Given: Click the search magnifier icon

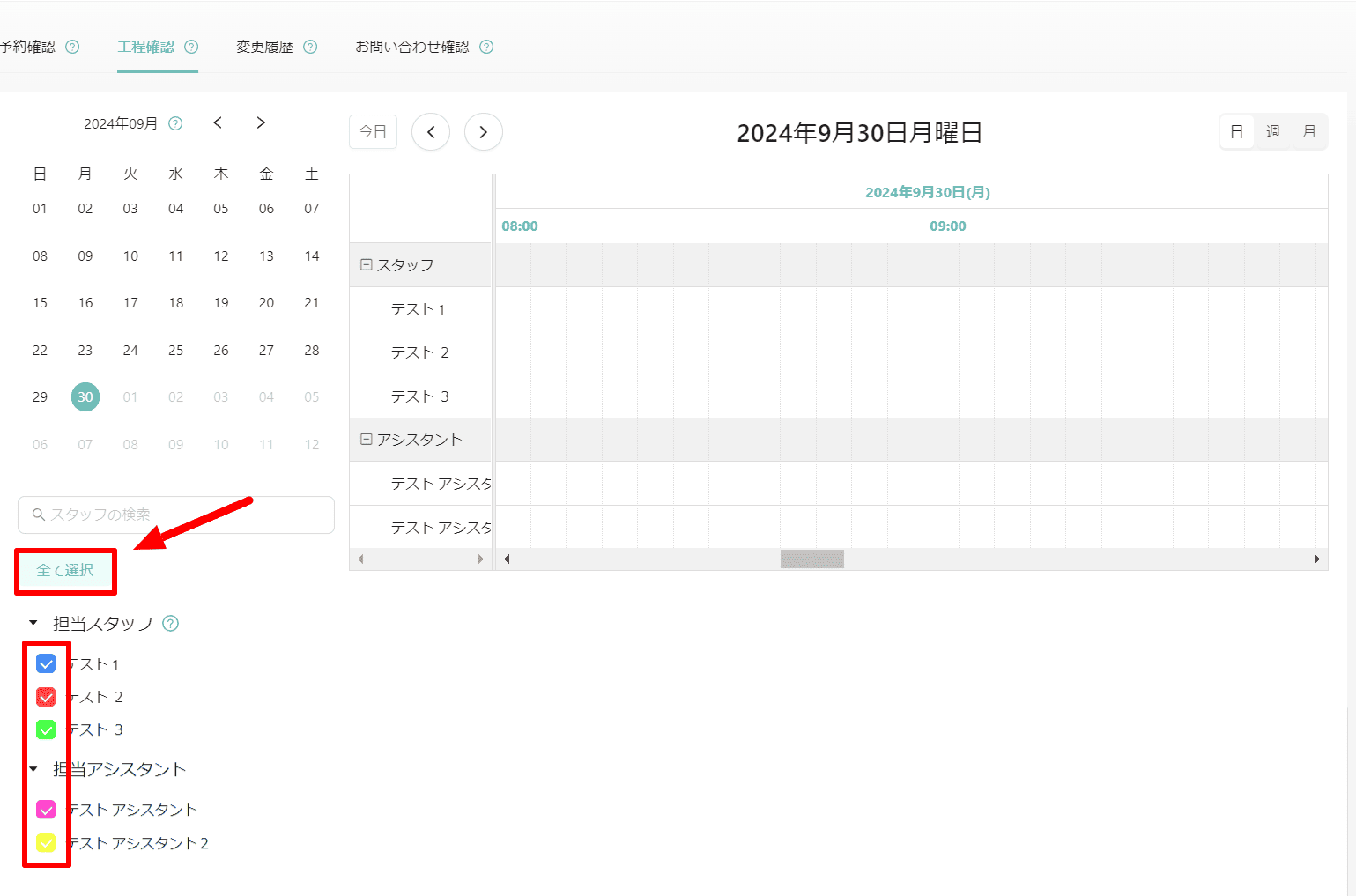Looking at the screenshot, I should click(39, 515).
